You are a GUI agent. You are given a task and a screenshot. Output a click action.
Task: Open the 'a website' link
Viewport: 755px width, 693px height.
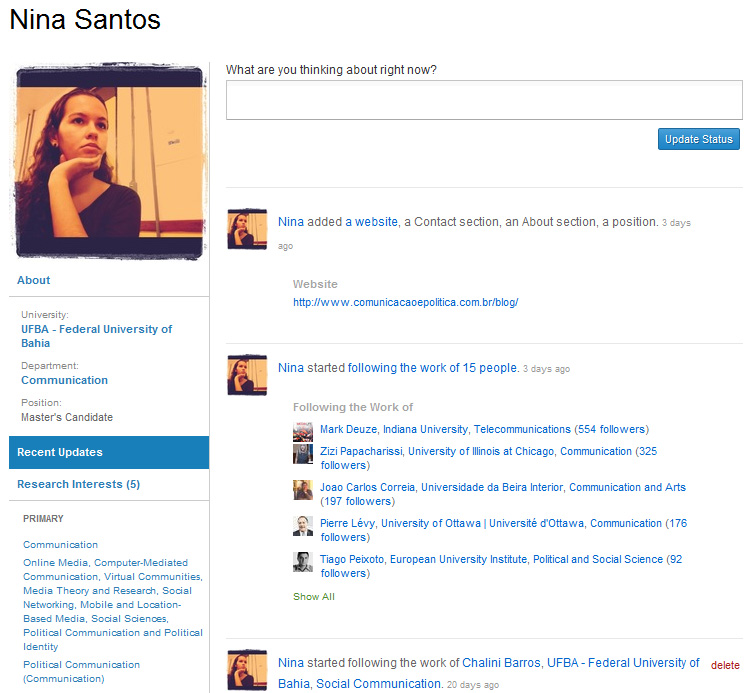[371, 222]
